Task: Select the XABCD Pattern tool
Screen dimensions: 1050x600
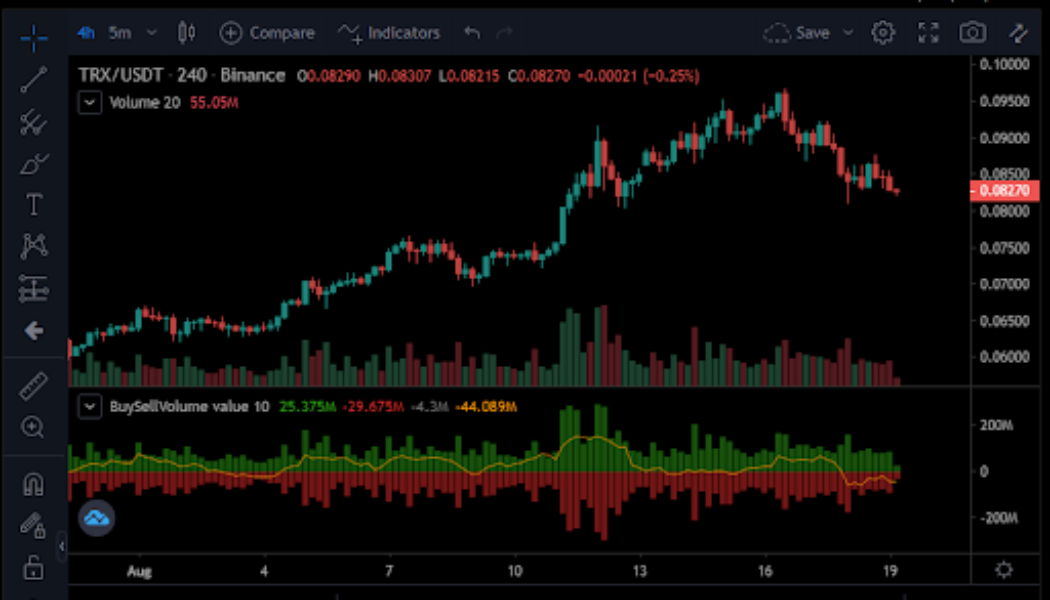Action: (x=33, y=245)
